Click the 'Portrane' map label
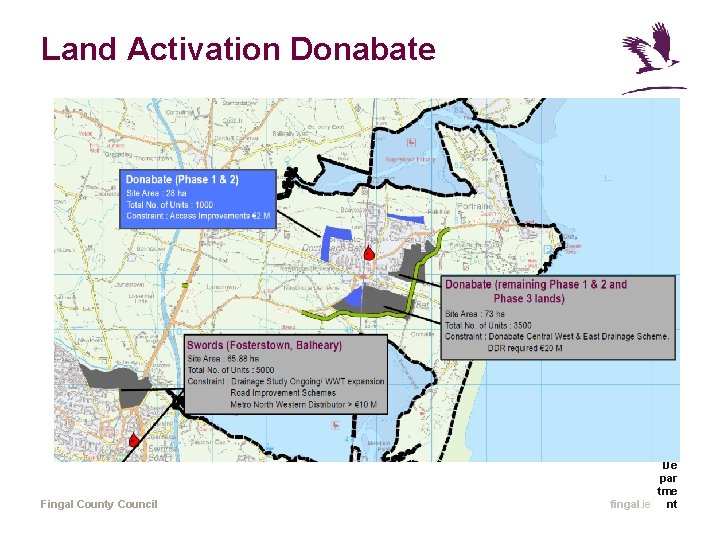This screenshot has width=720, height=540. click(x=475, y=206)
